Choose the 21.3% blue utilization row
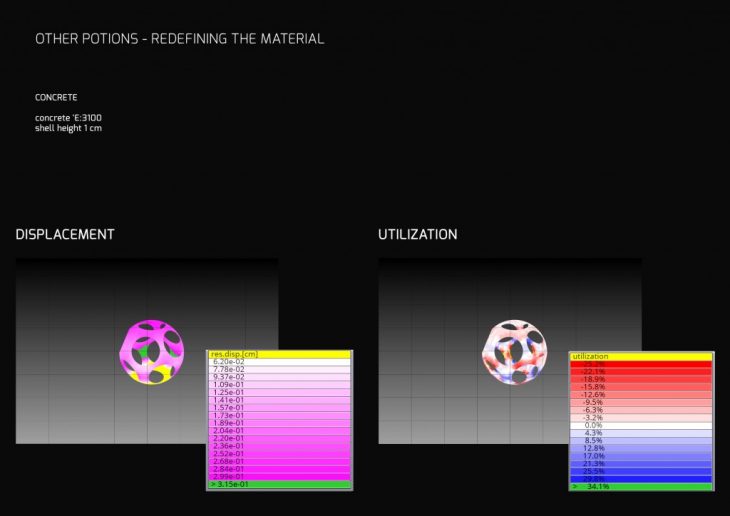The image size is (730, 516). pyautogui.click(x=641, y=463)
